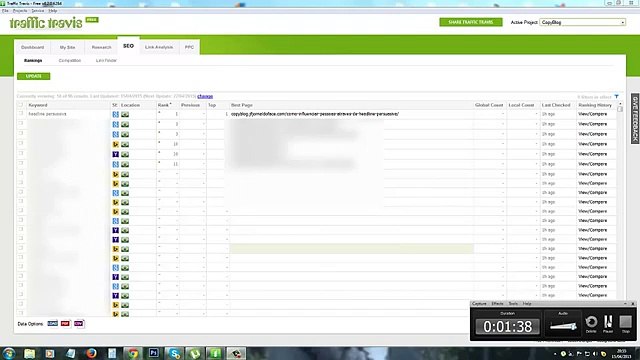The image size is (640, 360).
Task: Open the Link Finder sub-tab
Action: pos(106,60)
